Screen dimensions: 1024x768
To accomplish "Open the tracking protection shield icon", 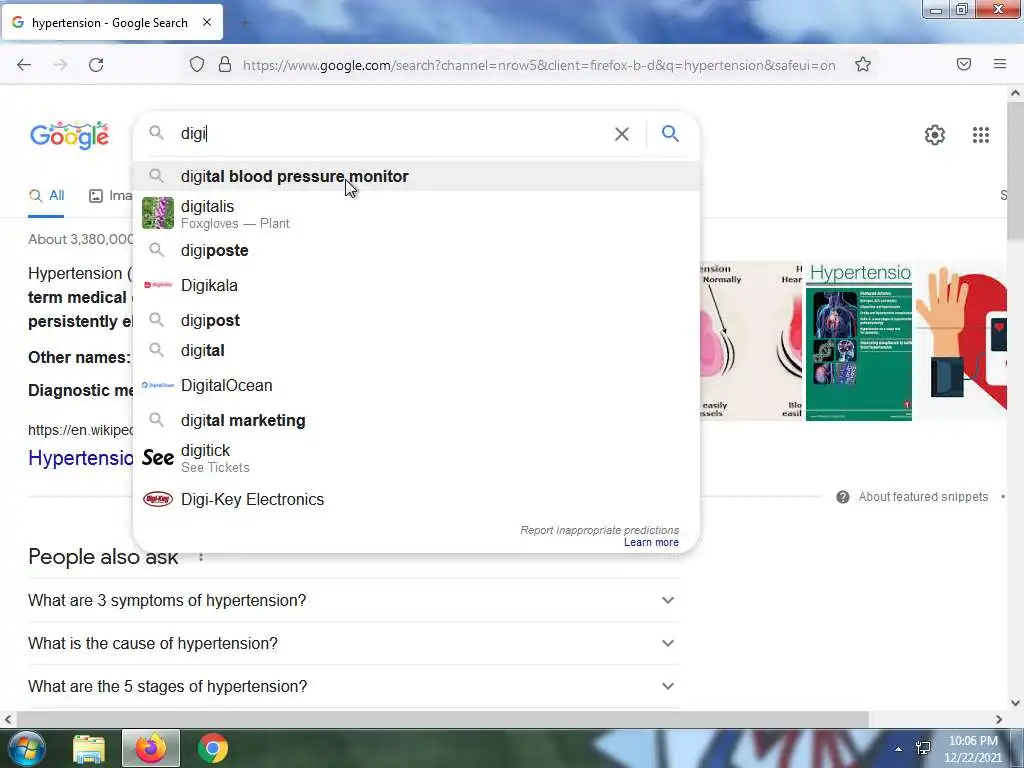I will (x=197, y=64).
